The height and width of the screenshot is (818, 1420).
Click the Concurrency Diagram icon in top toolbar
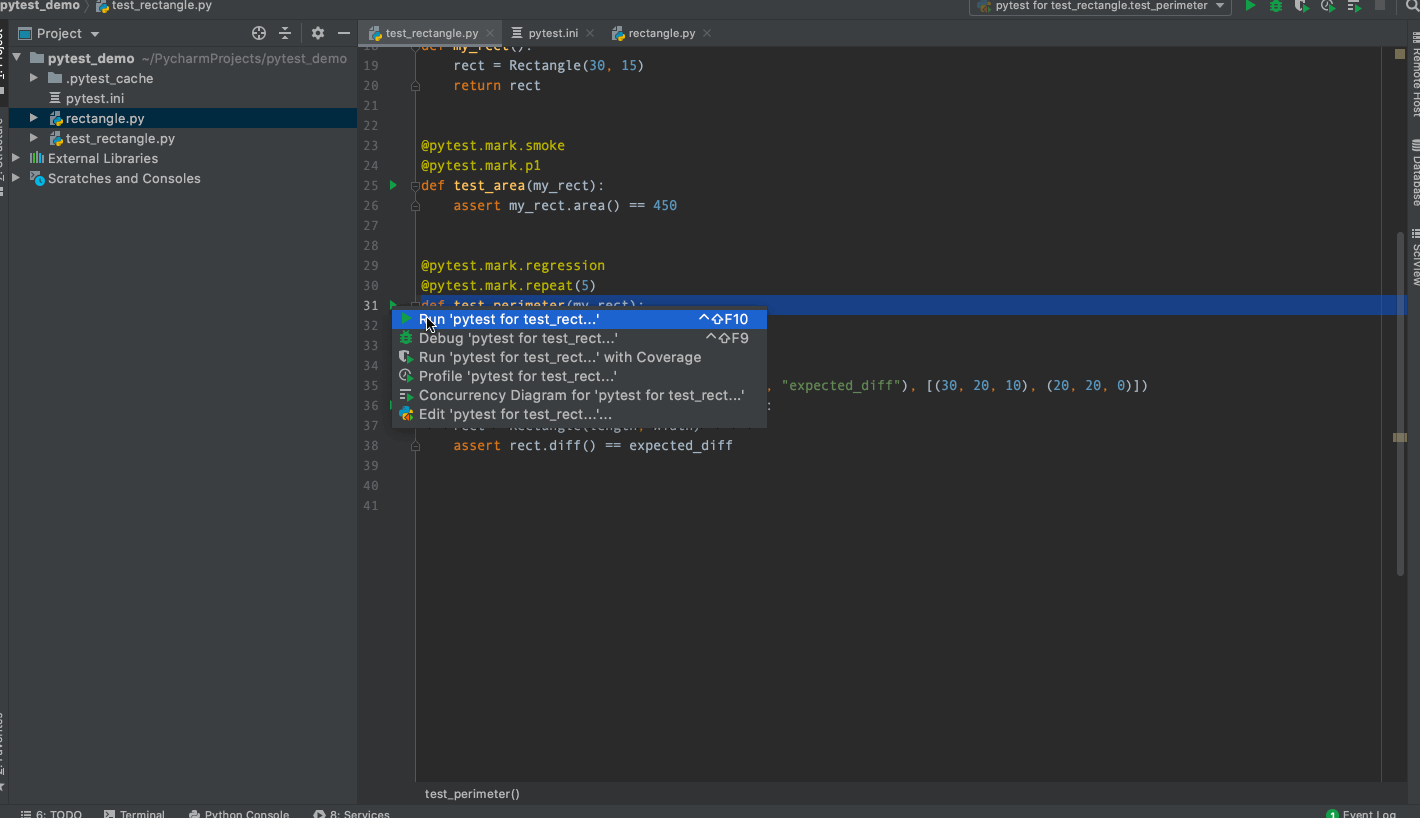click(1353, 6)
